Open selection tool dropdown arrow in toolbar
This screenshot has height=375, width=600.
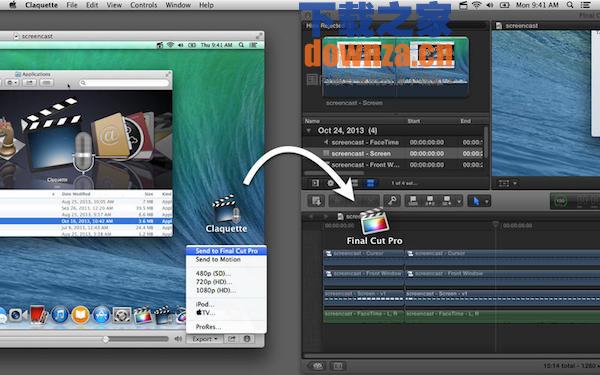tap(487, 201)
